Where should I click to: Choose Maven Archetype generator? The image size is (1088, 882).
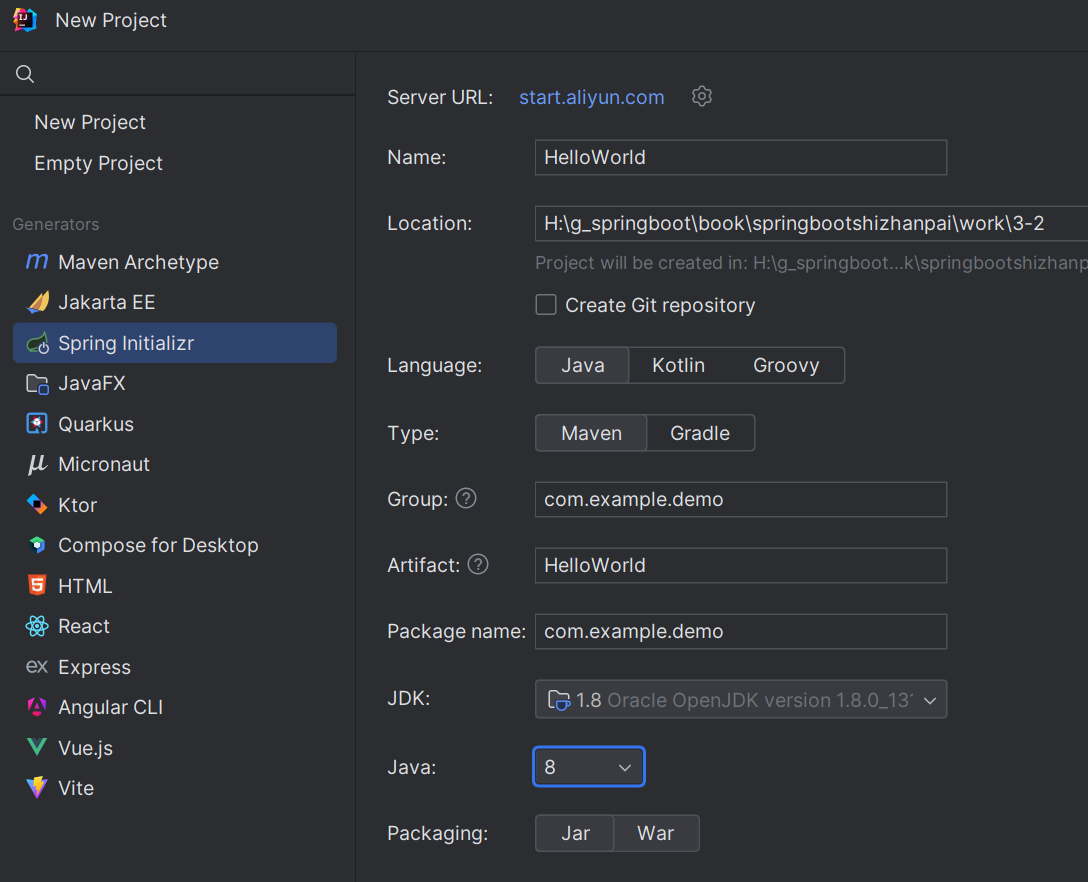point(175,262)
